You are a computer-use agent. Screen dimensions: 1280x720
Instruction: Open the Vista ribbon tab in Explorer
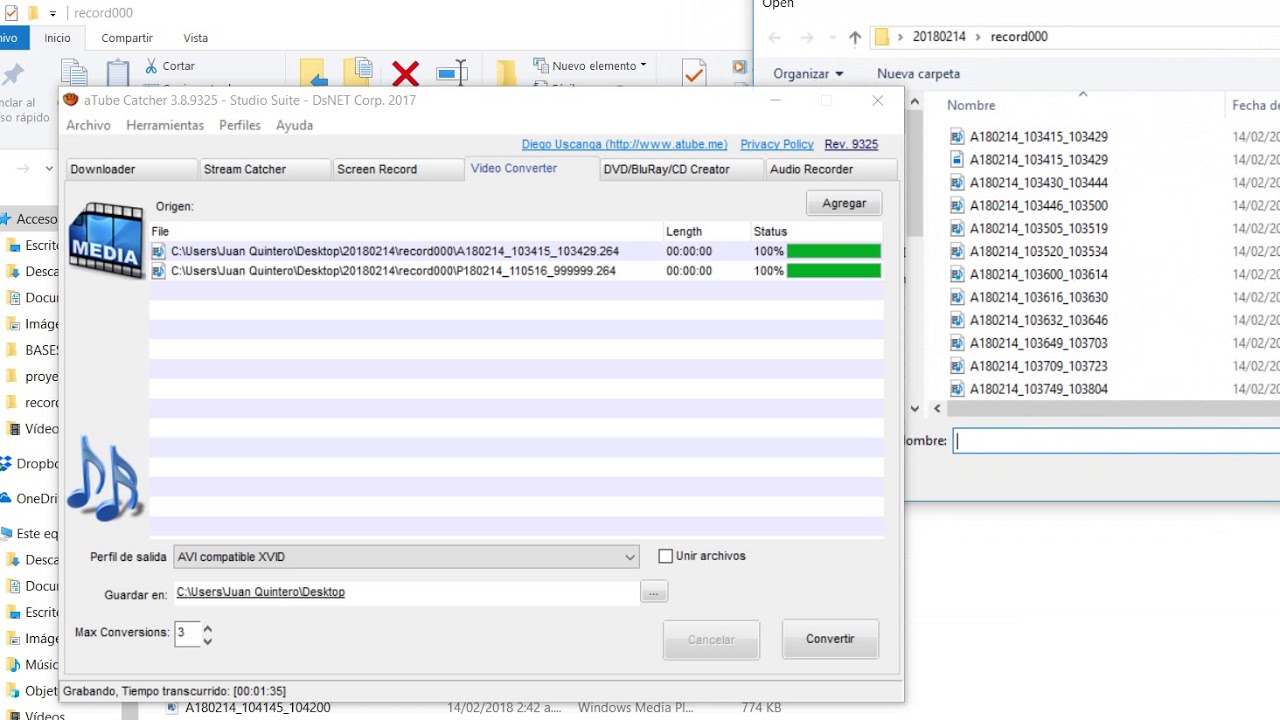click(196, 38)
